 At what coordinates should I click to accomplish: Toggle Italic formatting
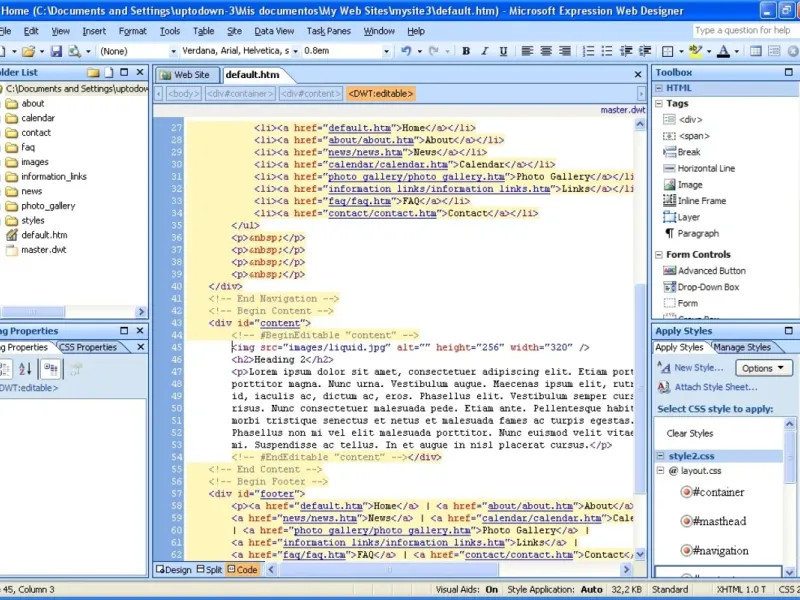tap(485, 51)
